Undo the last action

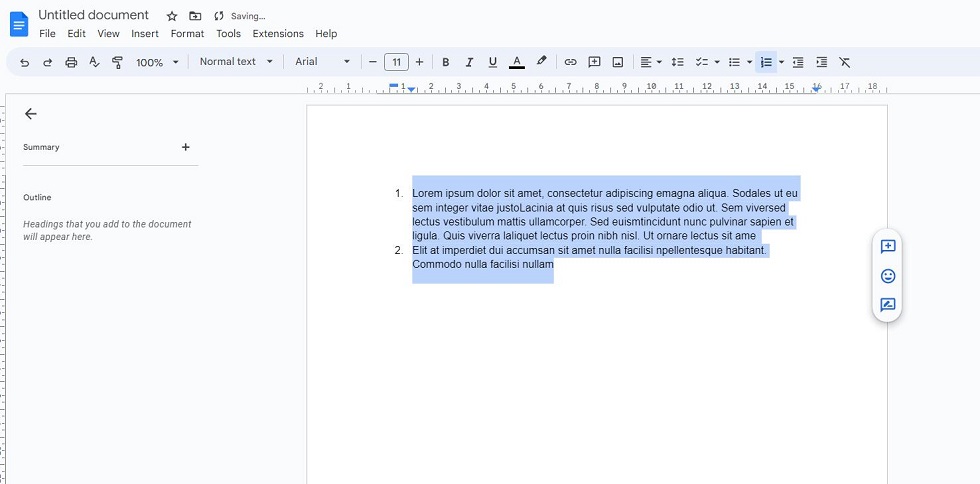[24, 62]
